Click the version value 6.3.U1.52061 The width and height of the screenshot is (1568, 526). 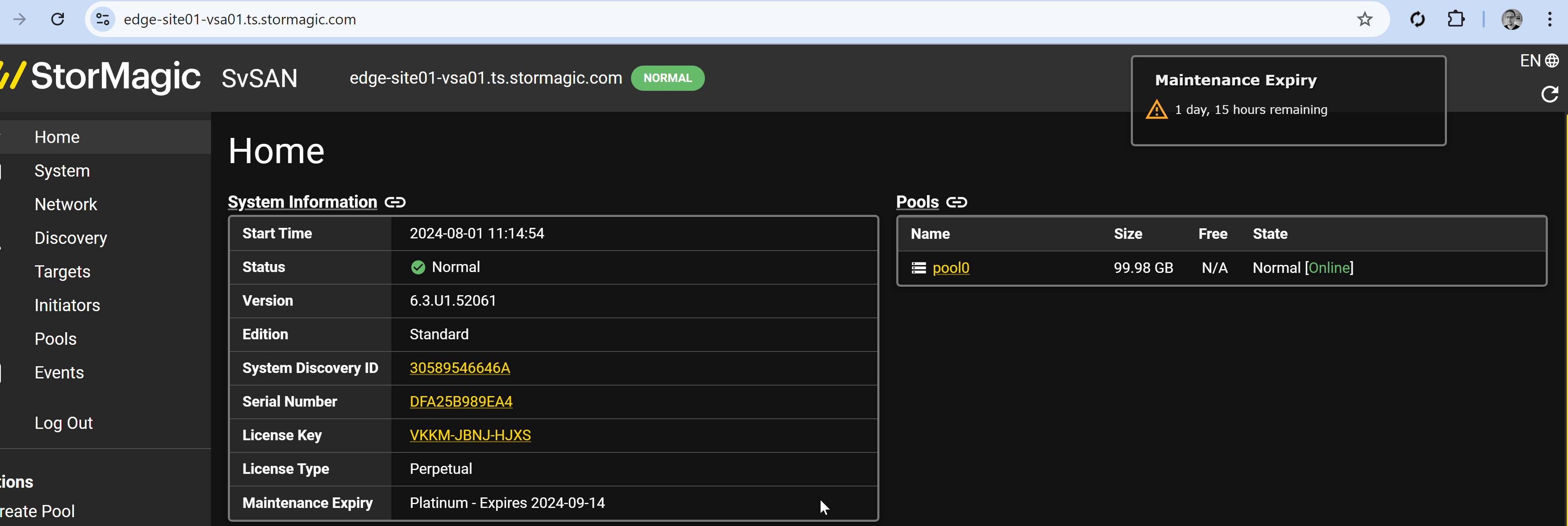coord(453,301)
